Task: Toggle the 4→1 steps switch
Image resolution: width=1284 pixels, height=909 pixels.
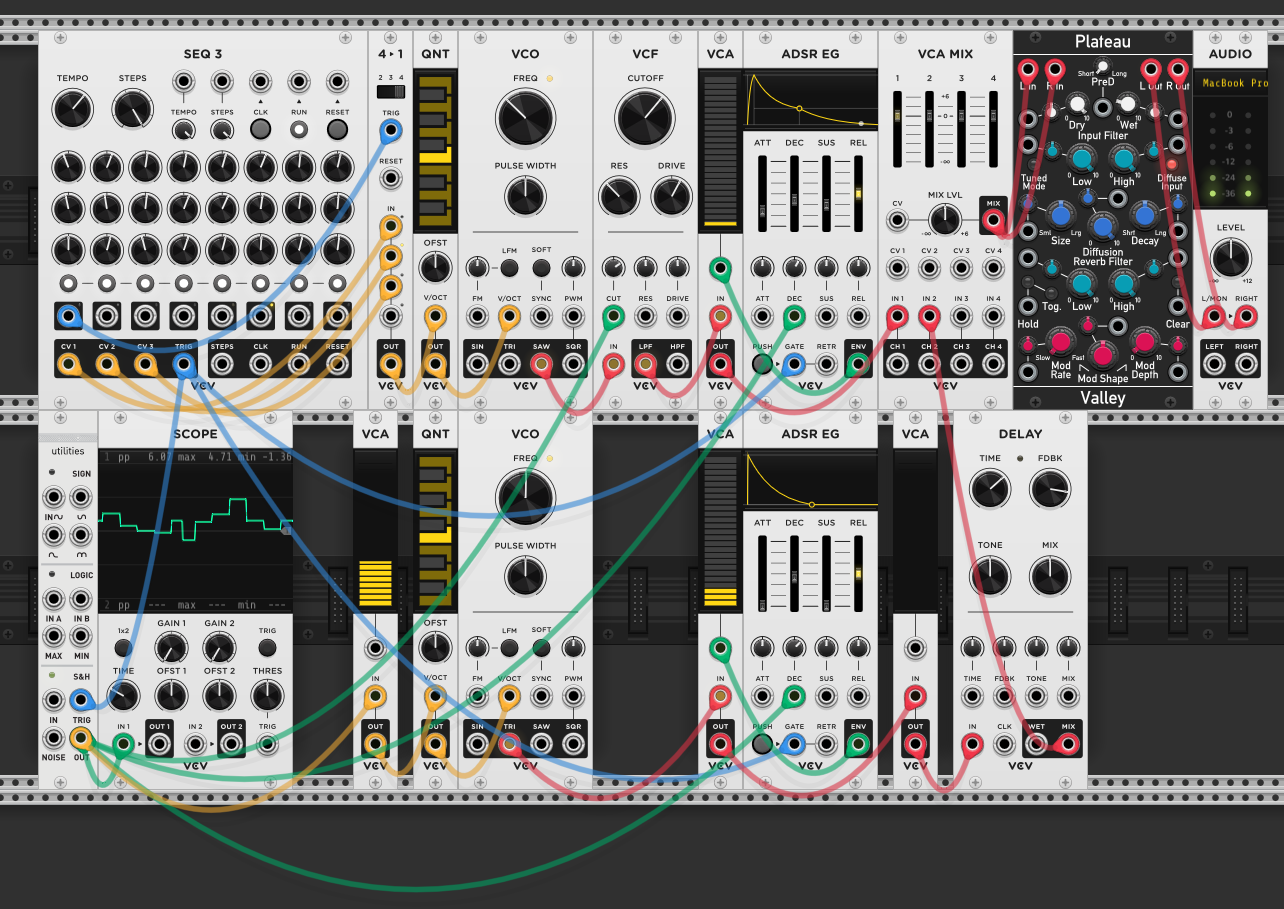Action: (391, 92)
